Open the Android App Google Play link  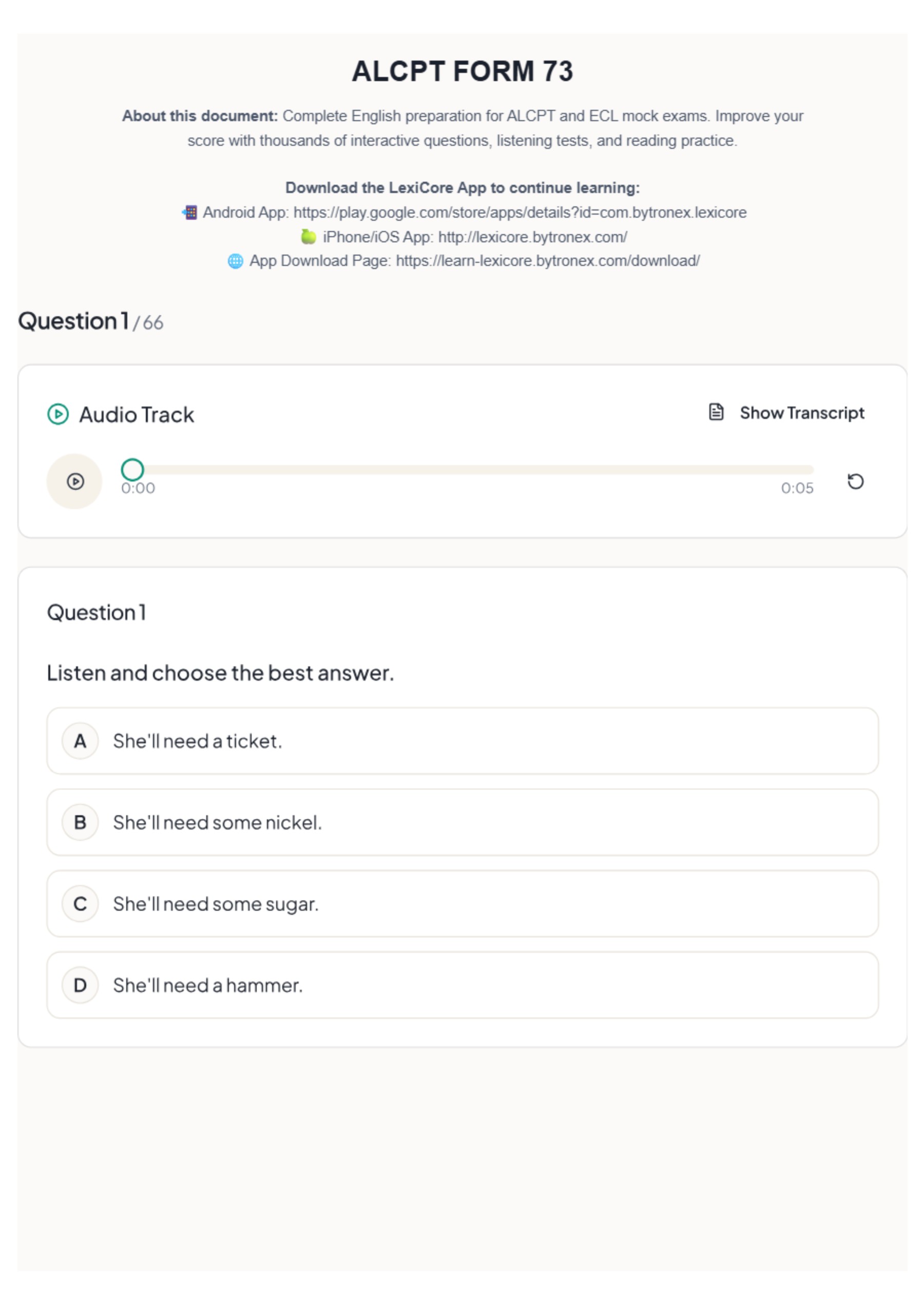[x=519, y=212]
